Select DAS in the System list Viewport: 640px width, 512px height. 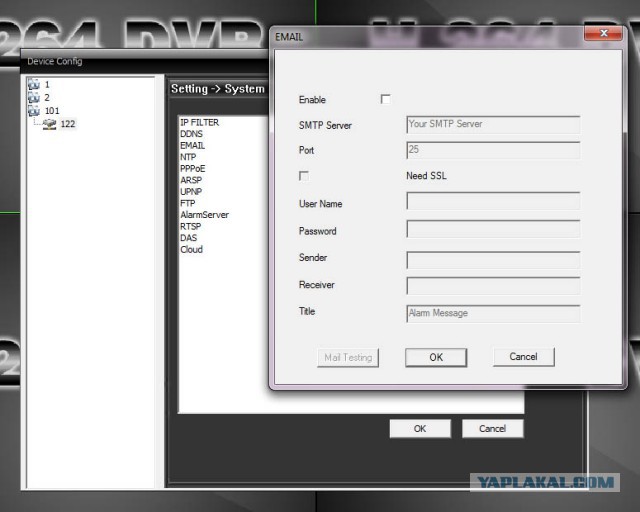pyautogui.click(x=189, y=238)
